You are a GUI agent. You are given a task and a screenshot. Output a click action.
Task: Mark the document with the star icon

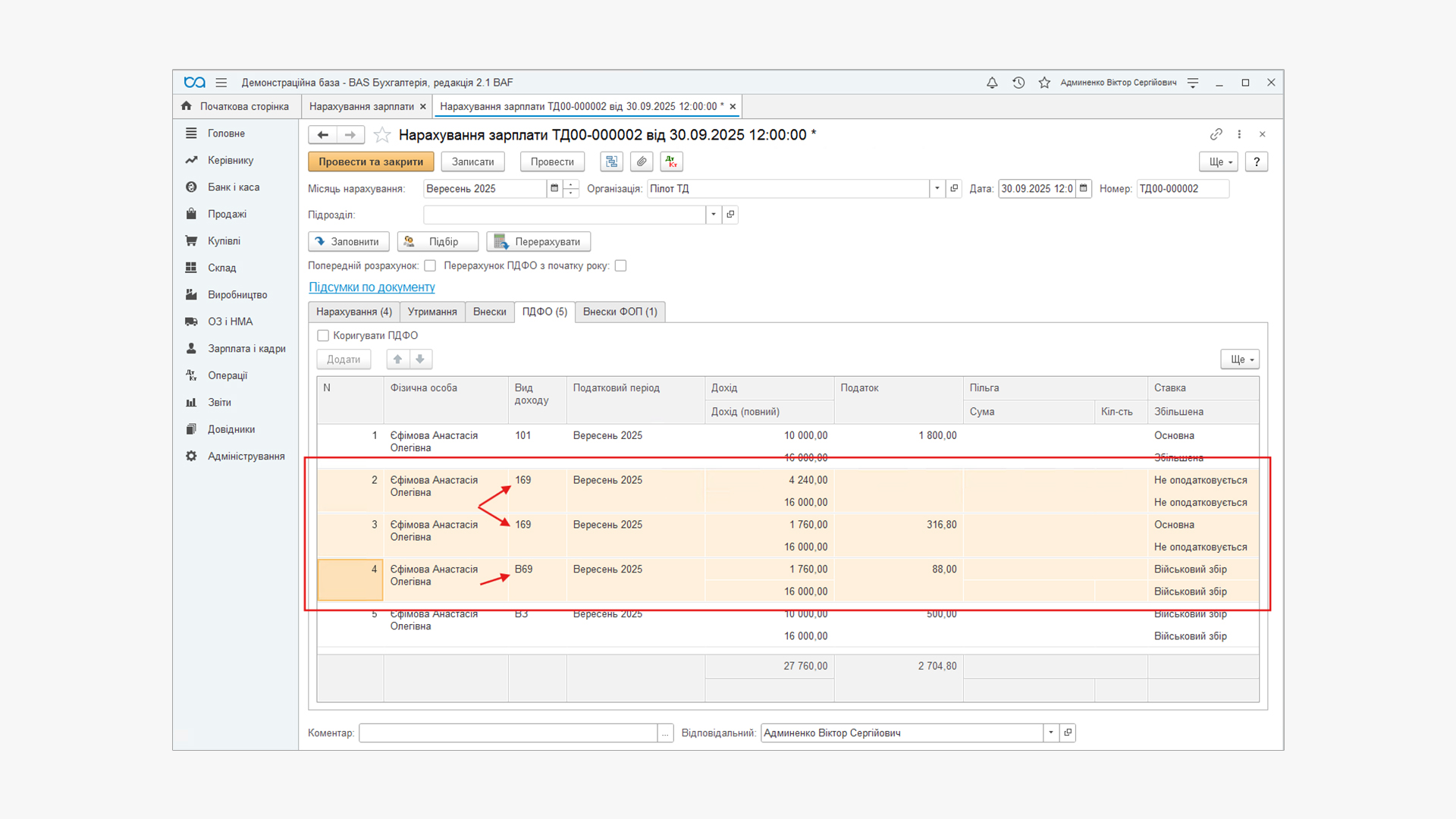pyautogui.click(x=382, y=135)
